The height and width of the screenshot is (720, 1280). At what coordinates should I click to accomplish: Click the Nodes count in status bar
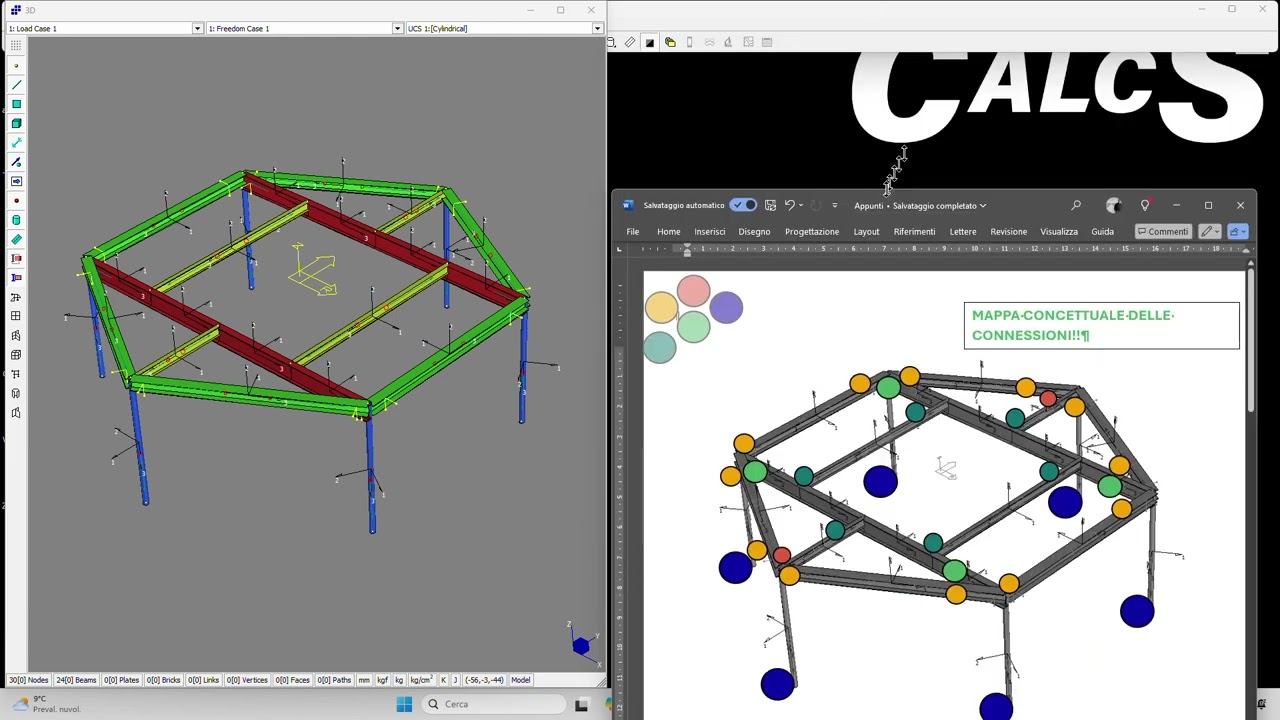click(x=28, y=680)
